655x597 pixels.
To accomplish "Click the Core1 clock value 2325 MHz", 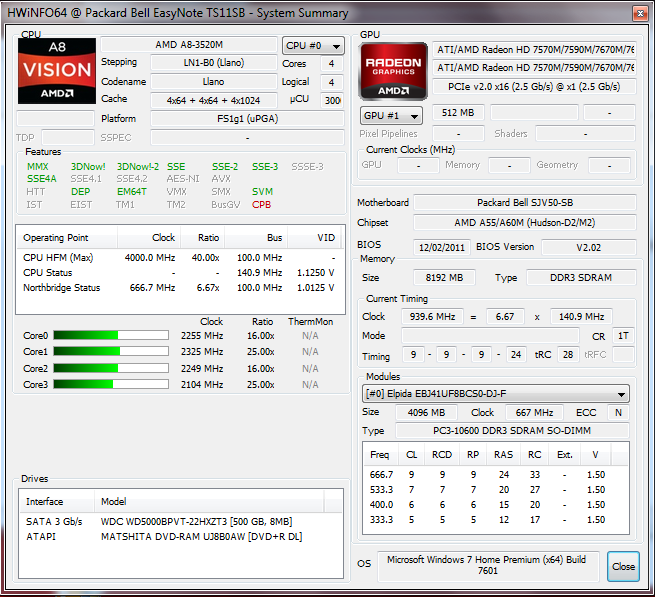I will (202, 352).
